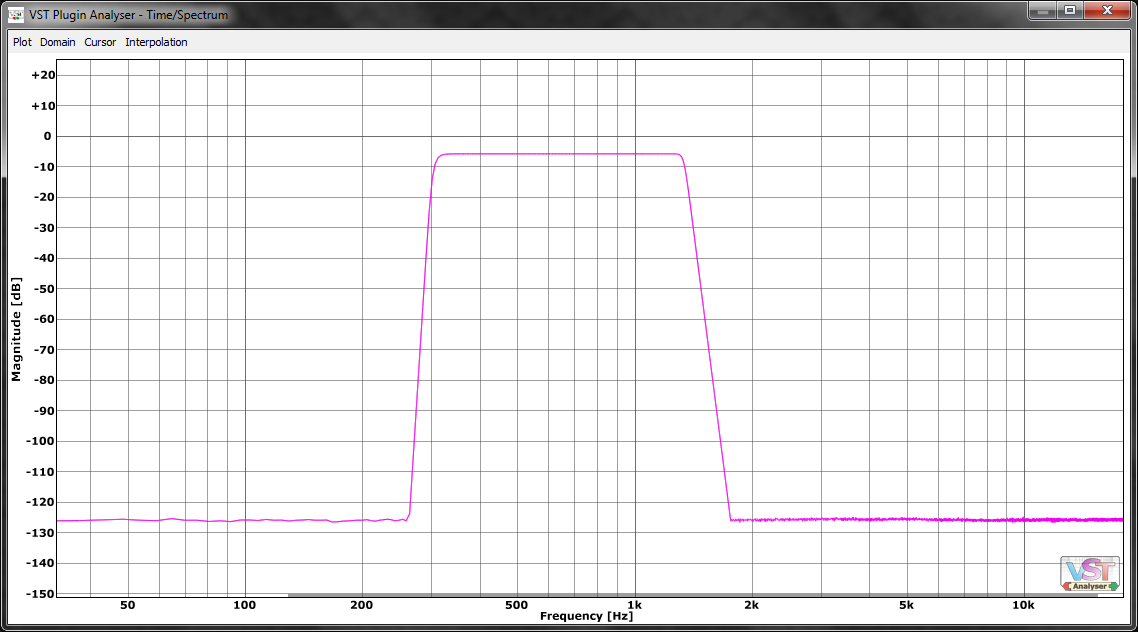Open the Domain menu
The width and height of the screenshot is (1138, 632).
click(58, 42)
